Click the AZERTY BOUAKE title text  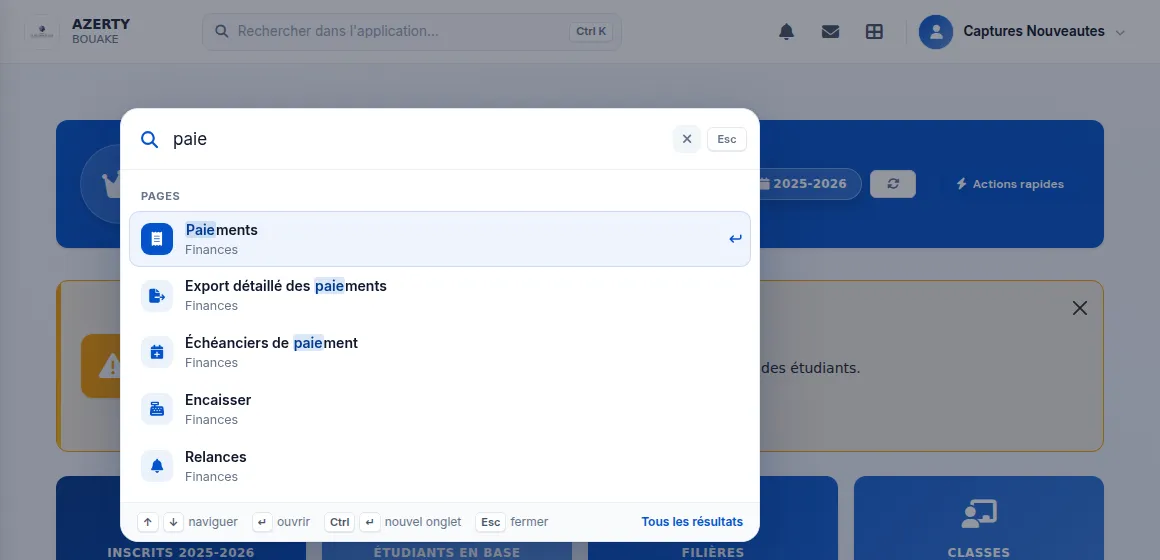pos(101,31)
